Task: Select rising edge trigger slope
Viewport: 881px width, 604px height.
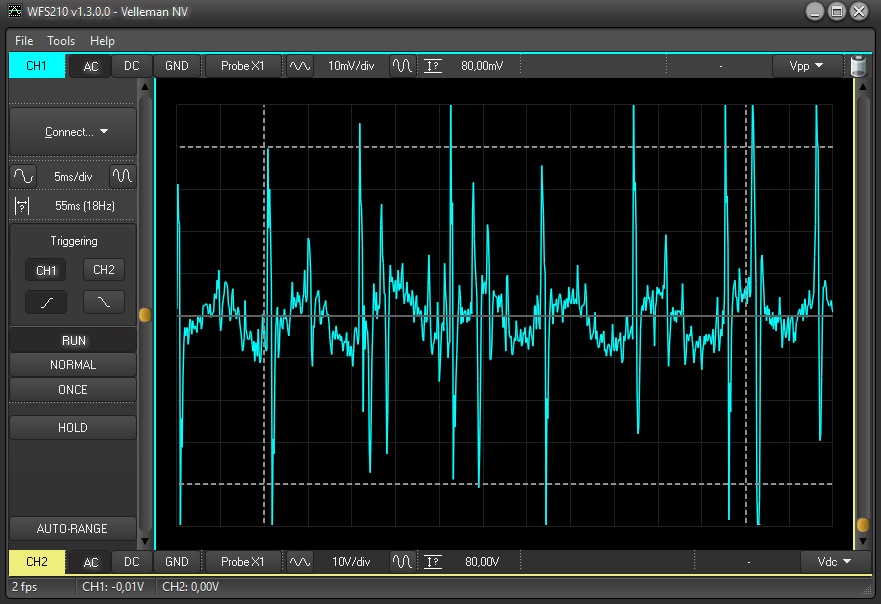Action: [46, 302]
